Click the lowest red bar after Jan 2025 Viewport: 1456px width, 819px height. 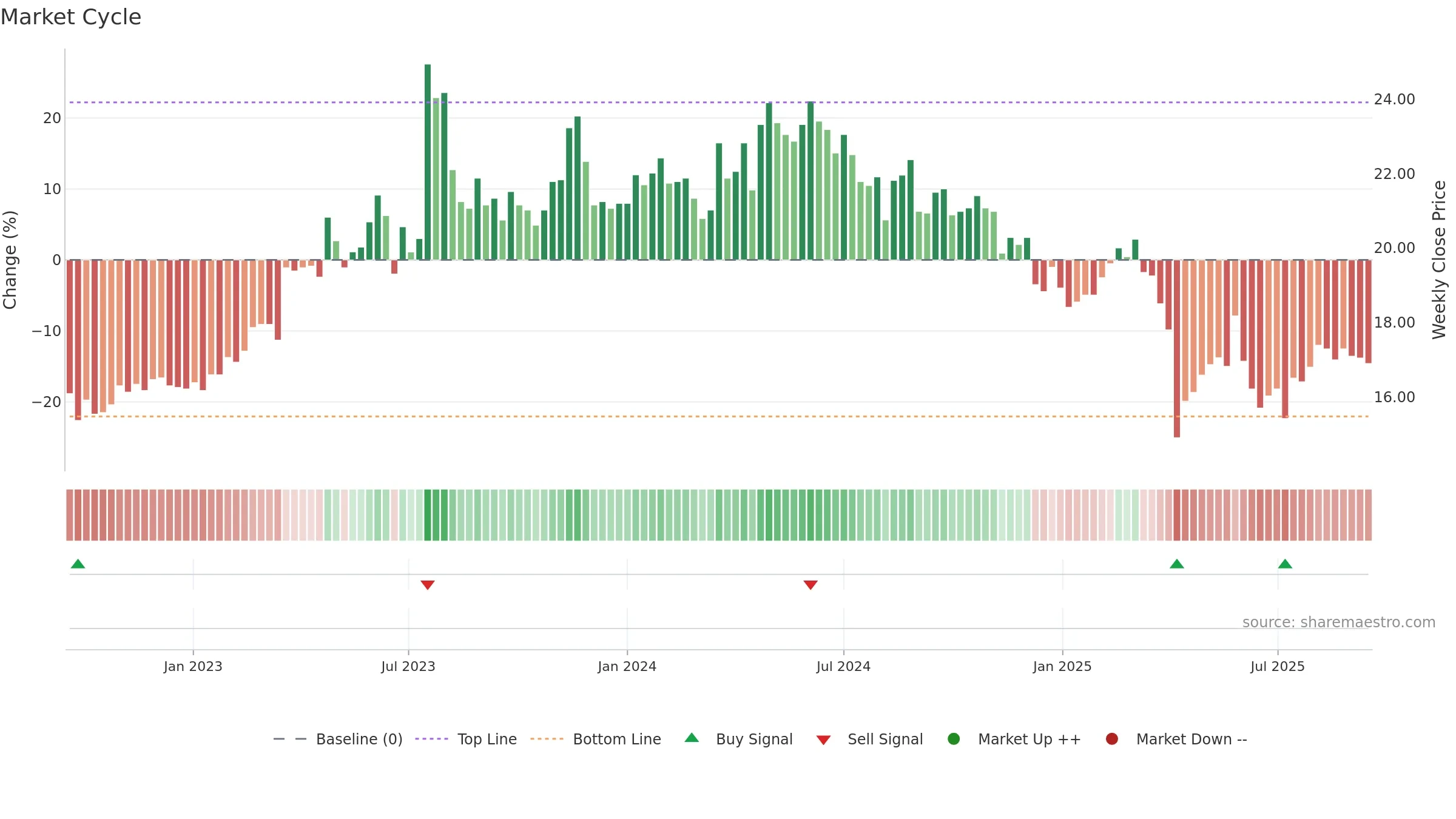(x=1177, y=348)
